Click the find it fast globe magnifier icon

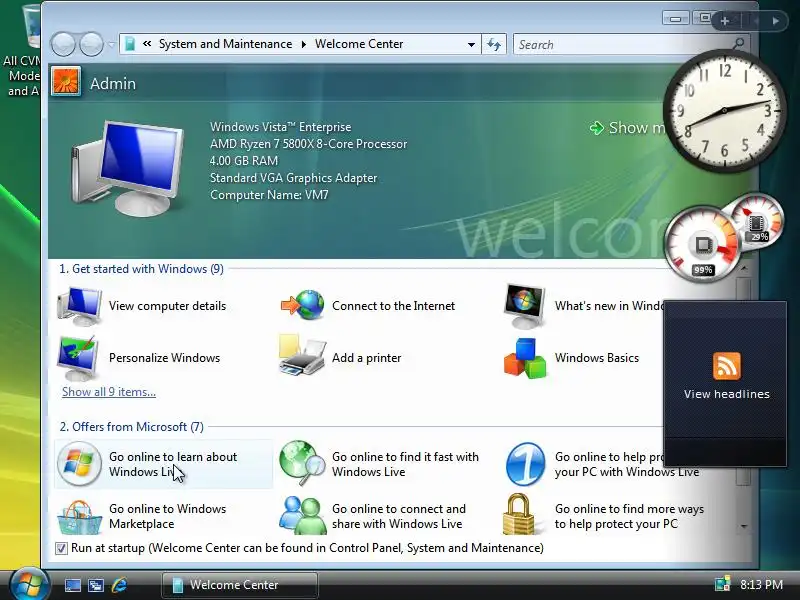(x=303, y=463)
